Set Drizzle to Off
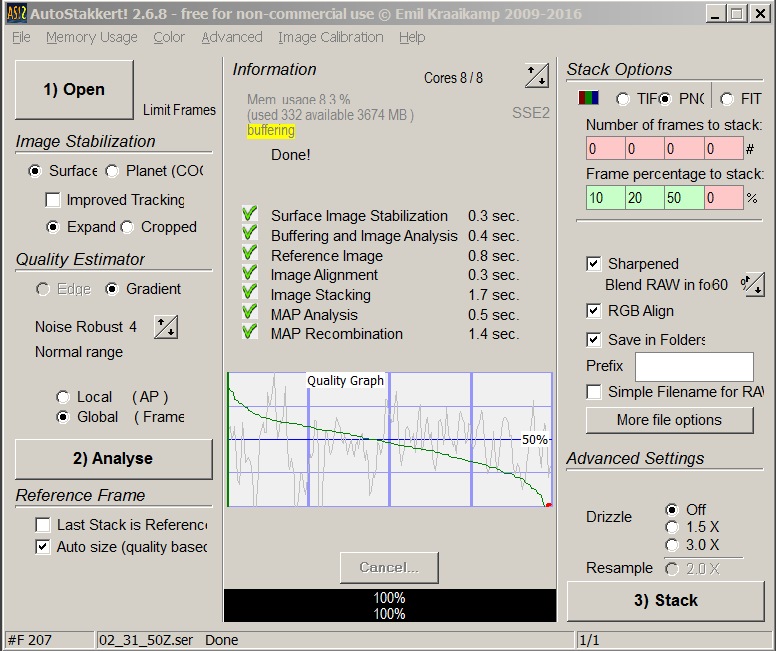Image resolution: width=776 pixels, height=651 pixels. coord(672,510)
